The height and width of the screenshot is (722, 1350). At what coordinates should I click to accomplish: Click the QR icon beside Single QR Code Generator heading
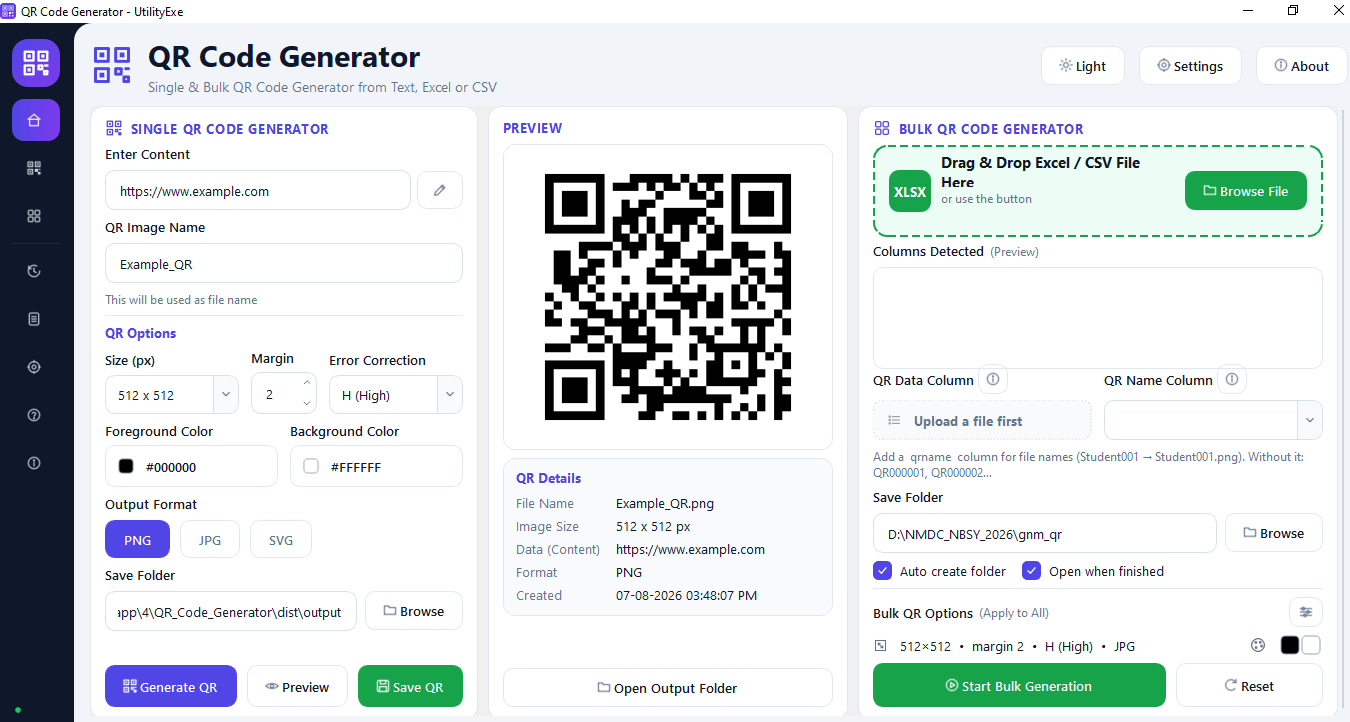pyautogui.click(x=114, y=128)
